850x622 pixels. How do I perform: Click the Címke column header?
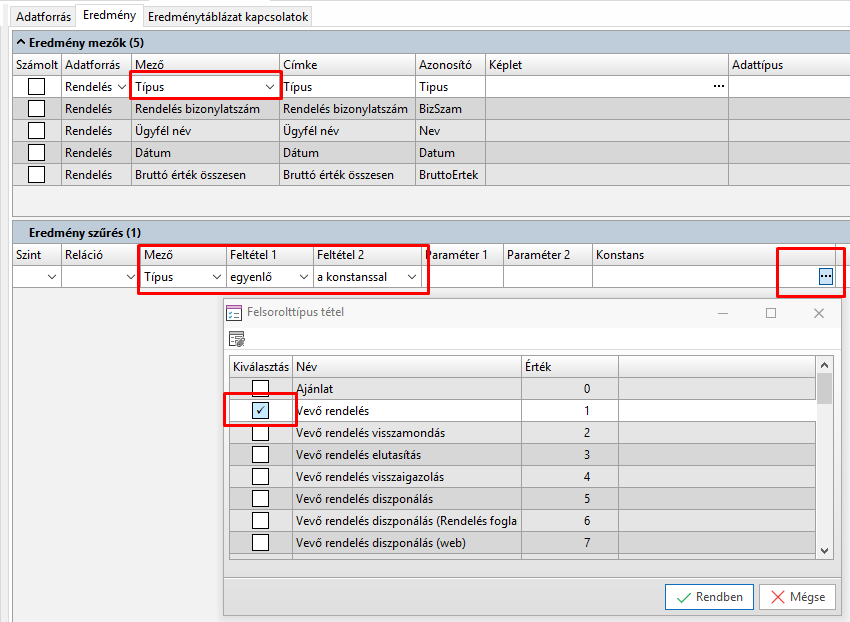[x=347, y=65]
